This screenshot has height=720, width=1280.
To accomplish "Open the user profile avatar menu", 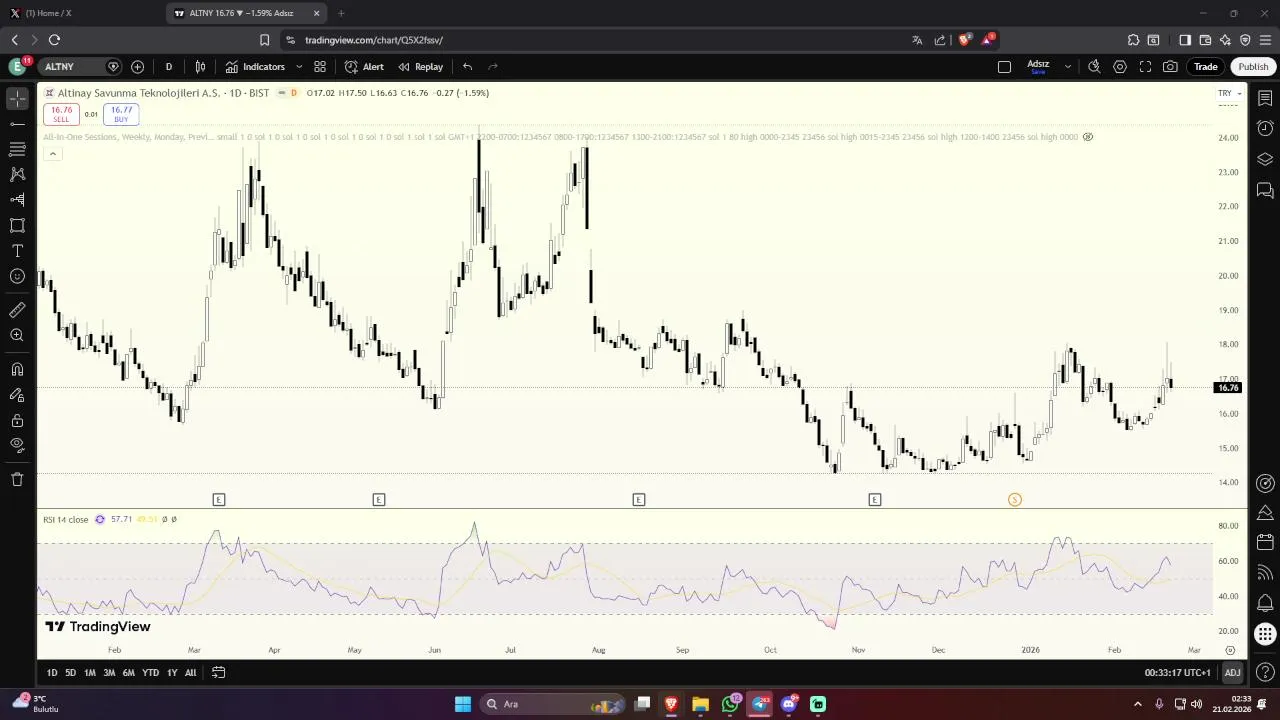I will 17,67.
